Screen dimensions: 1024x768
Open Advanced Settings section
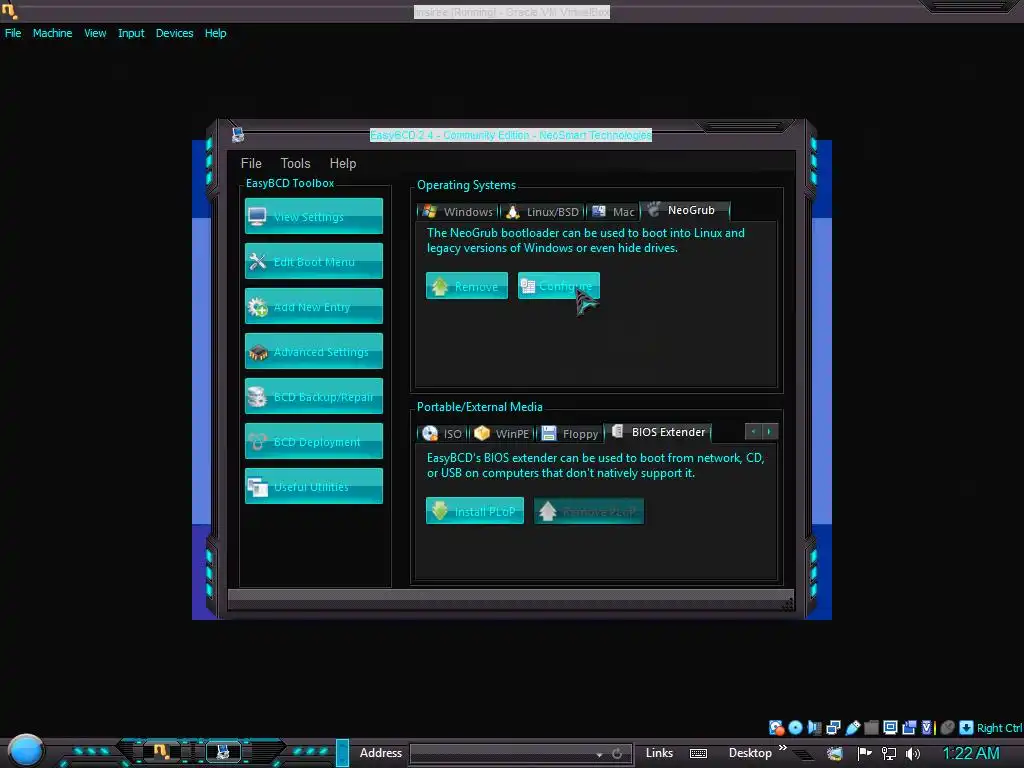click(x=313, y=351)
